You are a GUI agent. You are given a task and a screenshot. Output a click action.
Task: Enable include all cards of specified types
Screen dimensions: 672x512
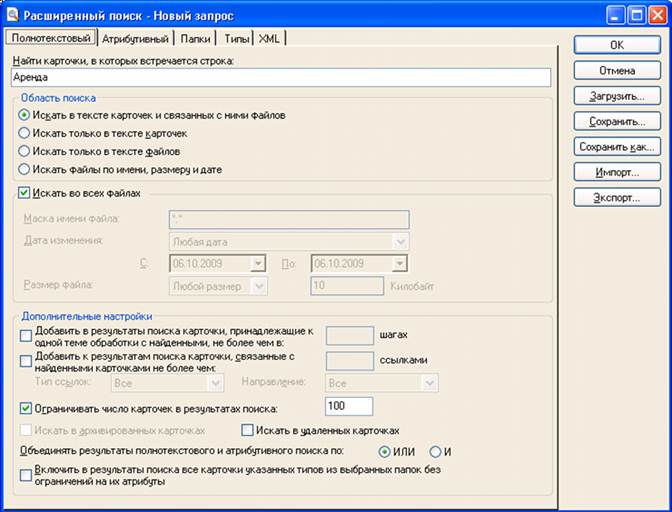coord(26,475)
